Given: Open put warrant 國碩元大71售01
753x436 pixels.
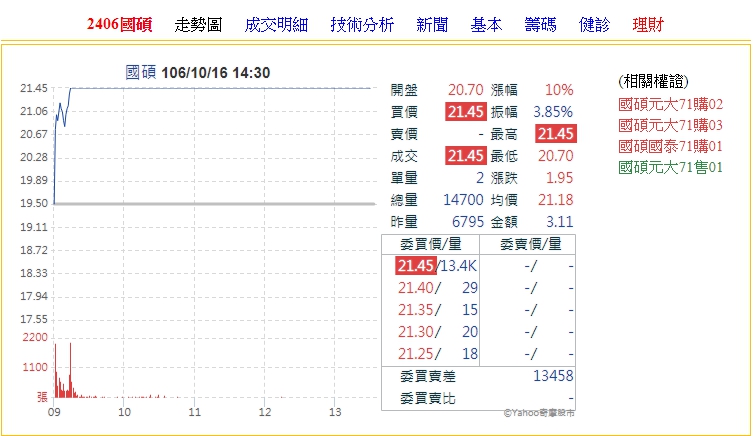Looking at the screenshot, I should pyautogui.click(x=670, y=167).
